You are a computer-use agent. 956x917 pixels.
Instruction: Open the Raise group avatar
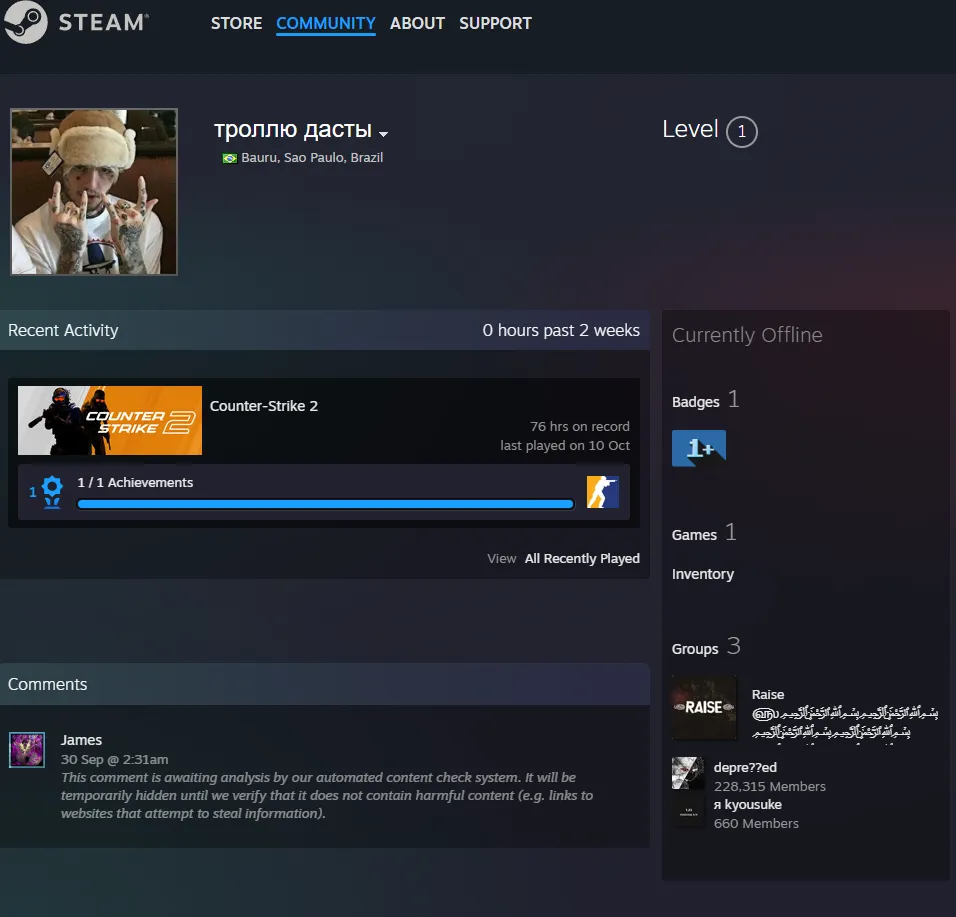coord(704,707)
